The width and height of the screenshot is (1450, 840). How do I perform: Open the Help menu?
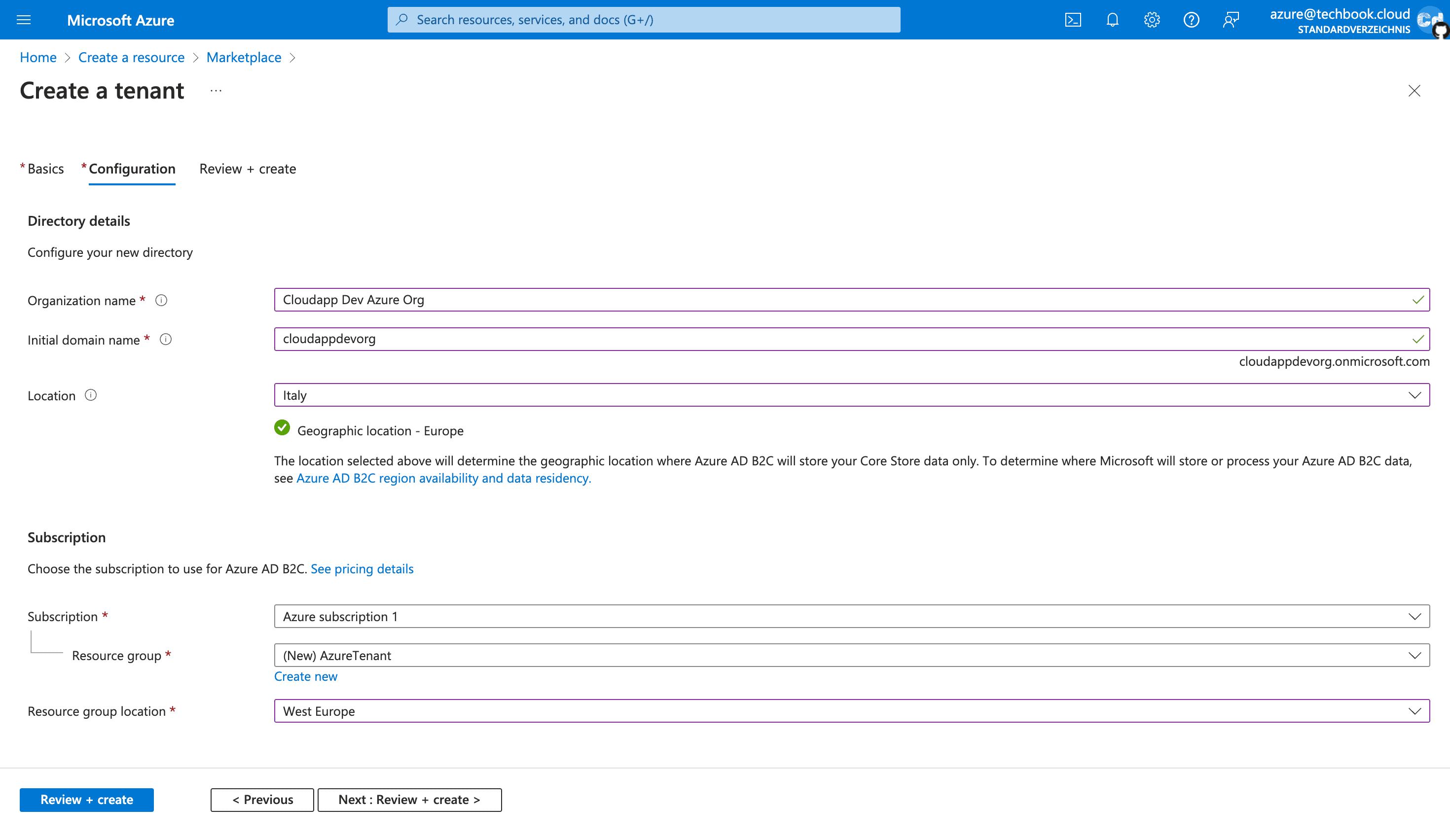(x=1191, y=19)
